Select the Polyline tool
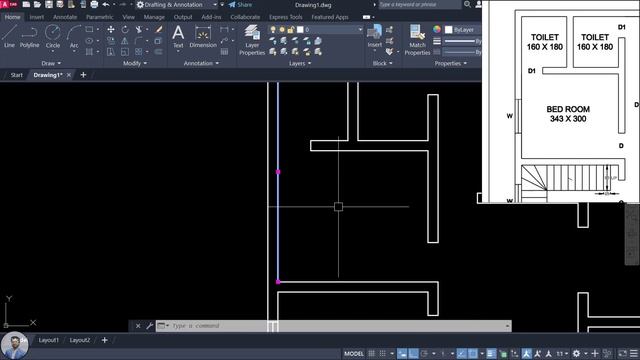The image size is (640, 360). pyautogui.click(x=29, y=37)
